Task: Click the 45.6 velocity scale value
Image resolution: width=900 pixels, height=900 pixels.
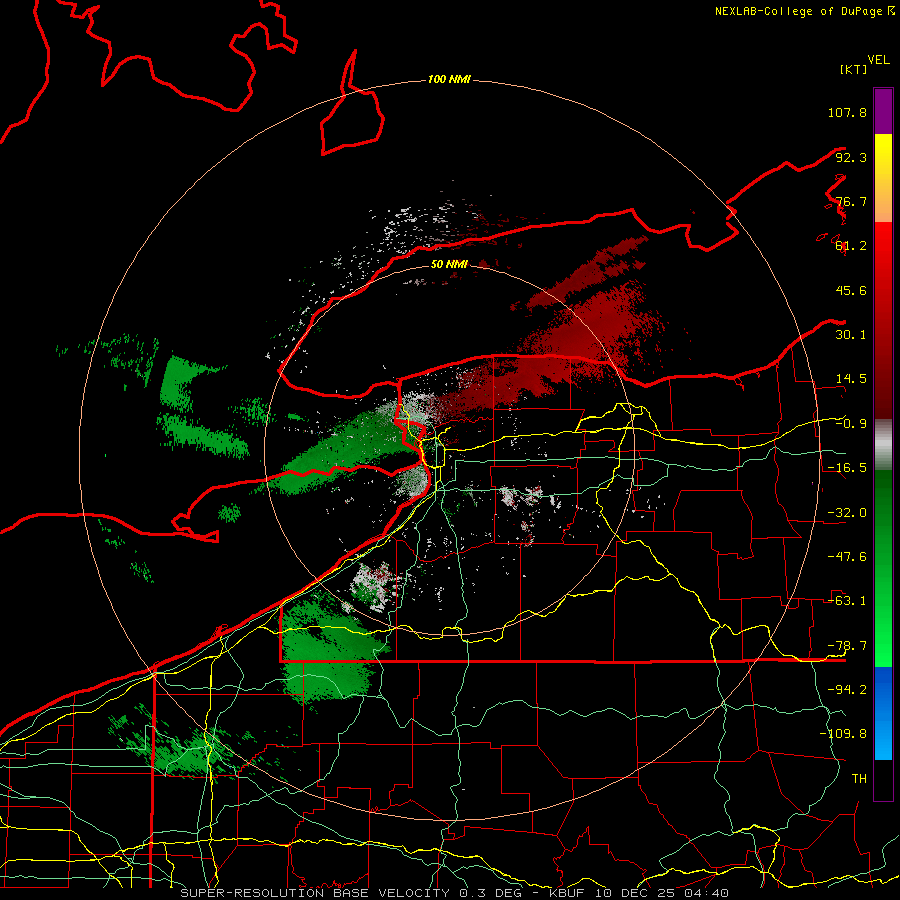Action: (x=851, y=290)
